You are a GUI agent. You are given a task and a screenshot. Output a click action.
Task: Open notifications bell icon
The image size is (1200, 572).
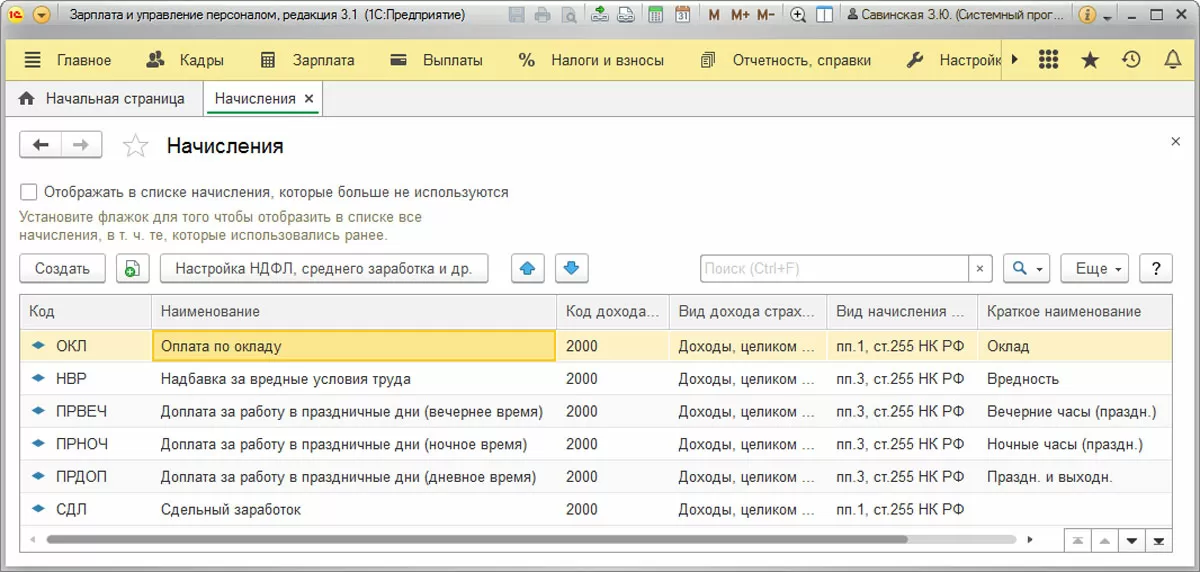[1173, 60]
